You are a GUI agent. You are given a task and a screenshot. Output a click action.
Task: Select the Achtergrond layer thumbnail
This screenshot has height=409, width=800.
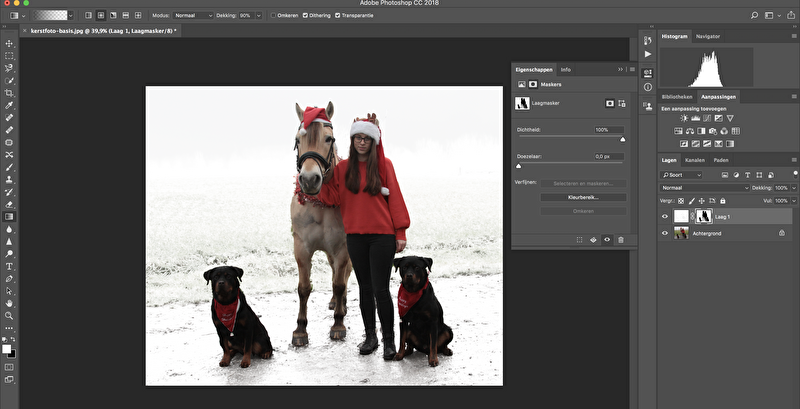(681, 233)
